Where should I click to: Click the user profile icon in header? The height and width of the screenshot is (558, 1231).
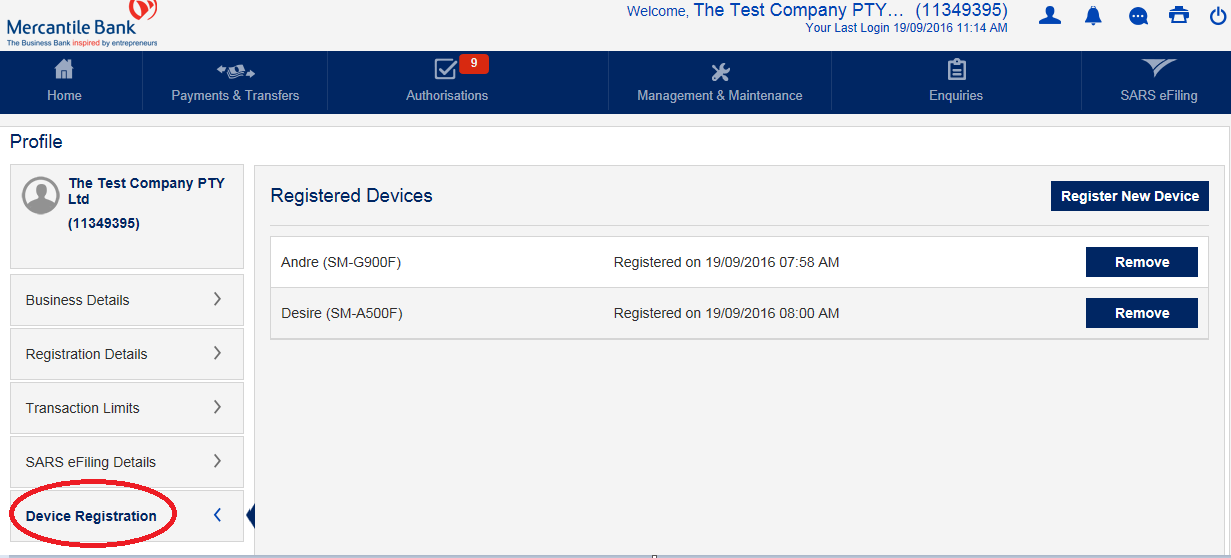pos(1049,15)
